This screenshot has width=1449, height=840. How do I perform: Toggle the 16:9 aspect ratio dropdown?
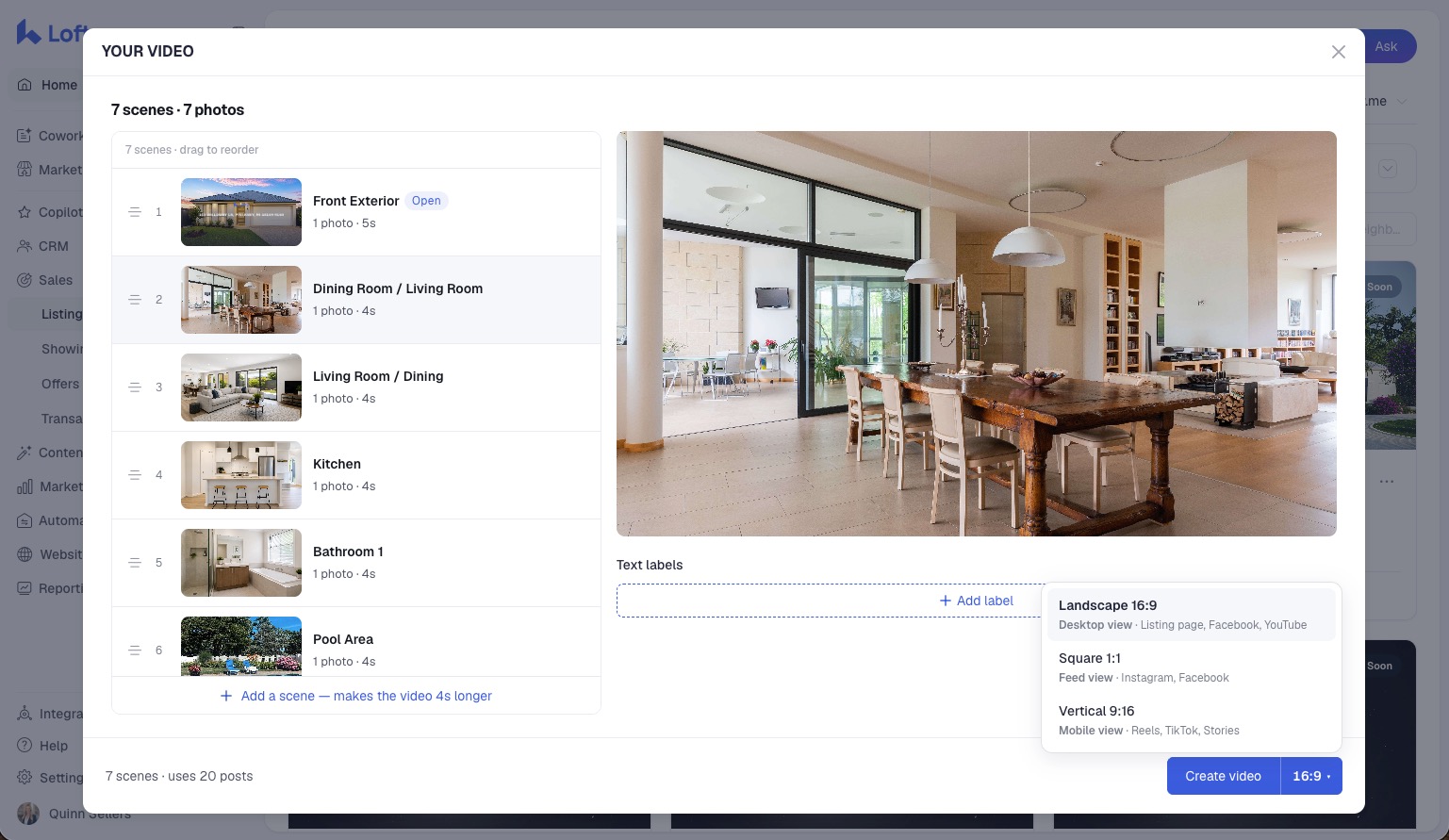(1311, 776)
